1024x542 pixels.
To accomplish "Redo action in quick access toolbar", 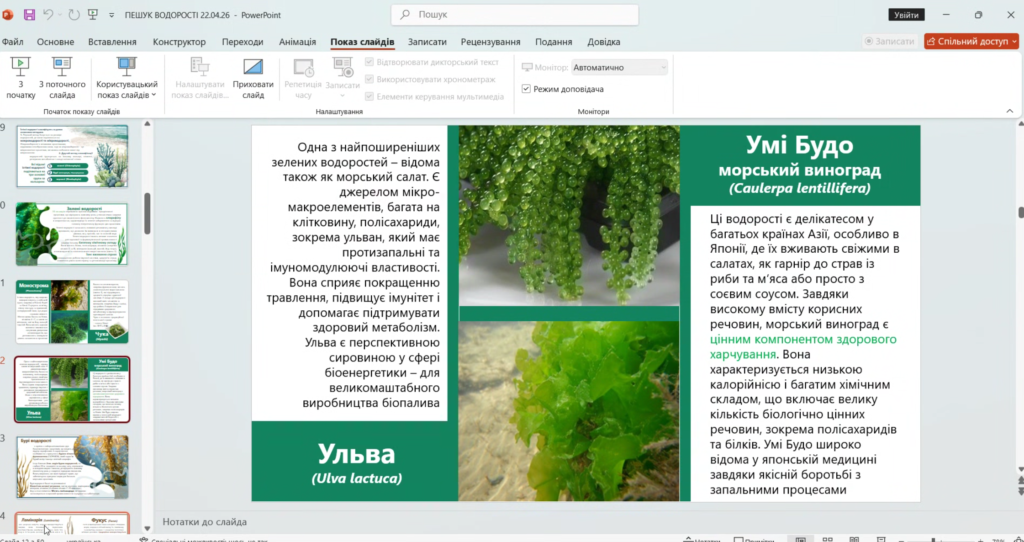I will pos(75,15).
